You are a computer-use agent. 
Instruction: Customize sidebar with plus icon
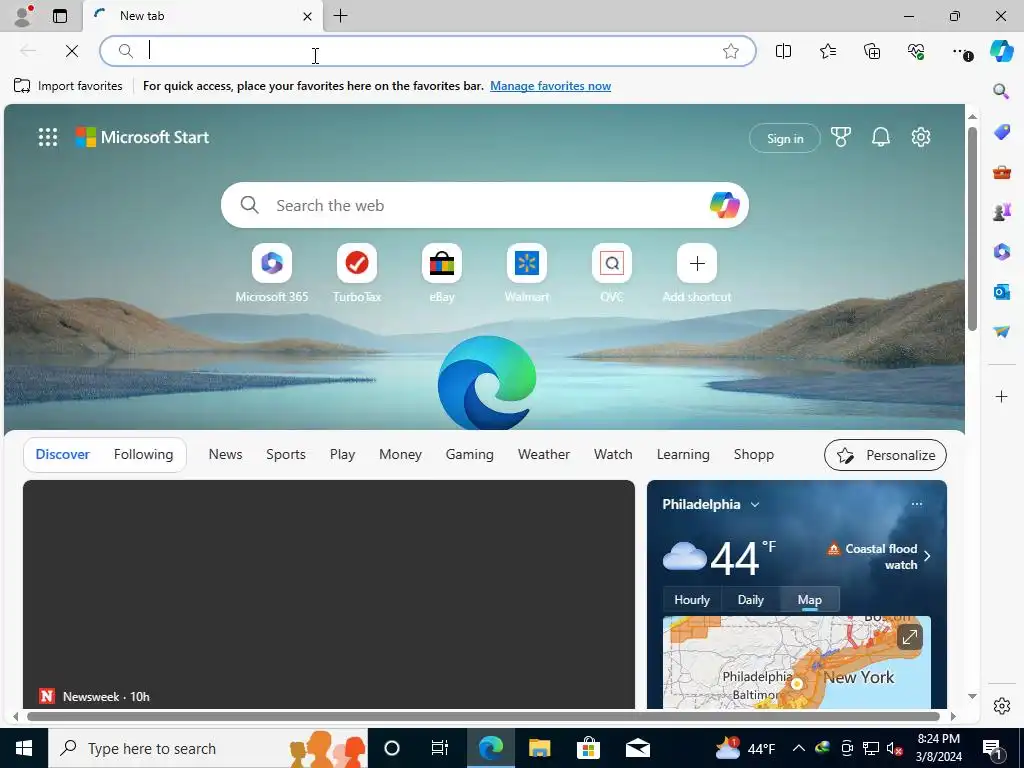tap(1002, 396)
